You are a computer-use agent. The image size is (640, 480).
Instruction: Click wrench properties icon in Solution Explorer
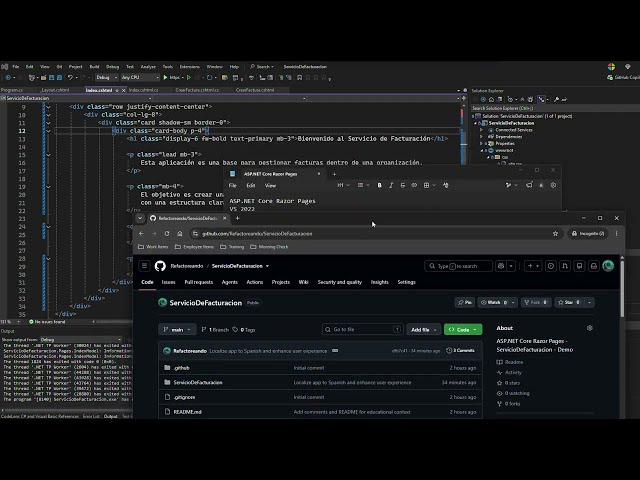pos(556,99)
